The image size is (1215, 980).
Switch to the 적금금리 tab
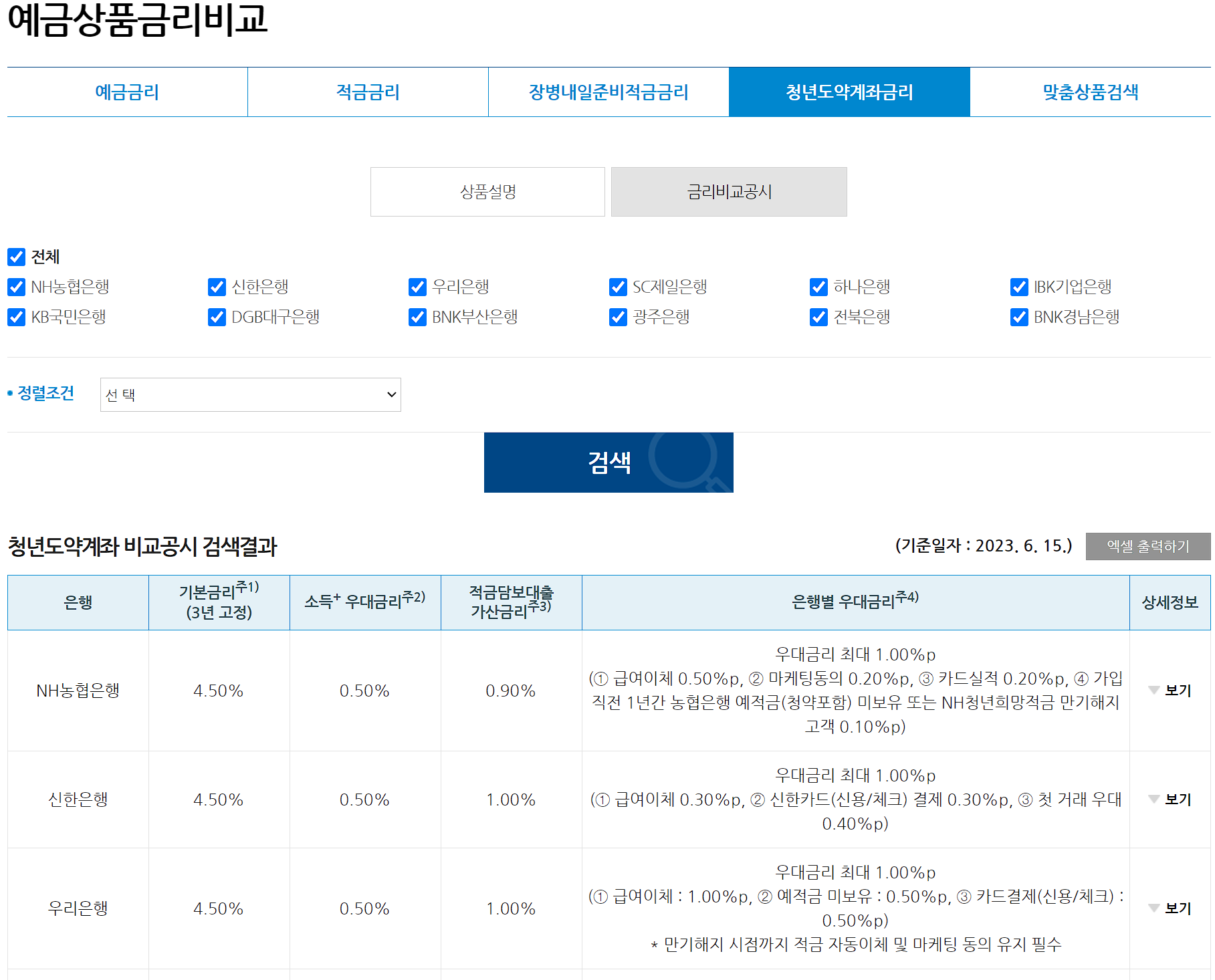pos(367,92)
